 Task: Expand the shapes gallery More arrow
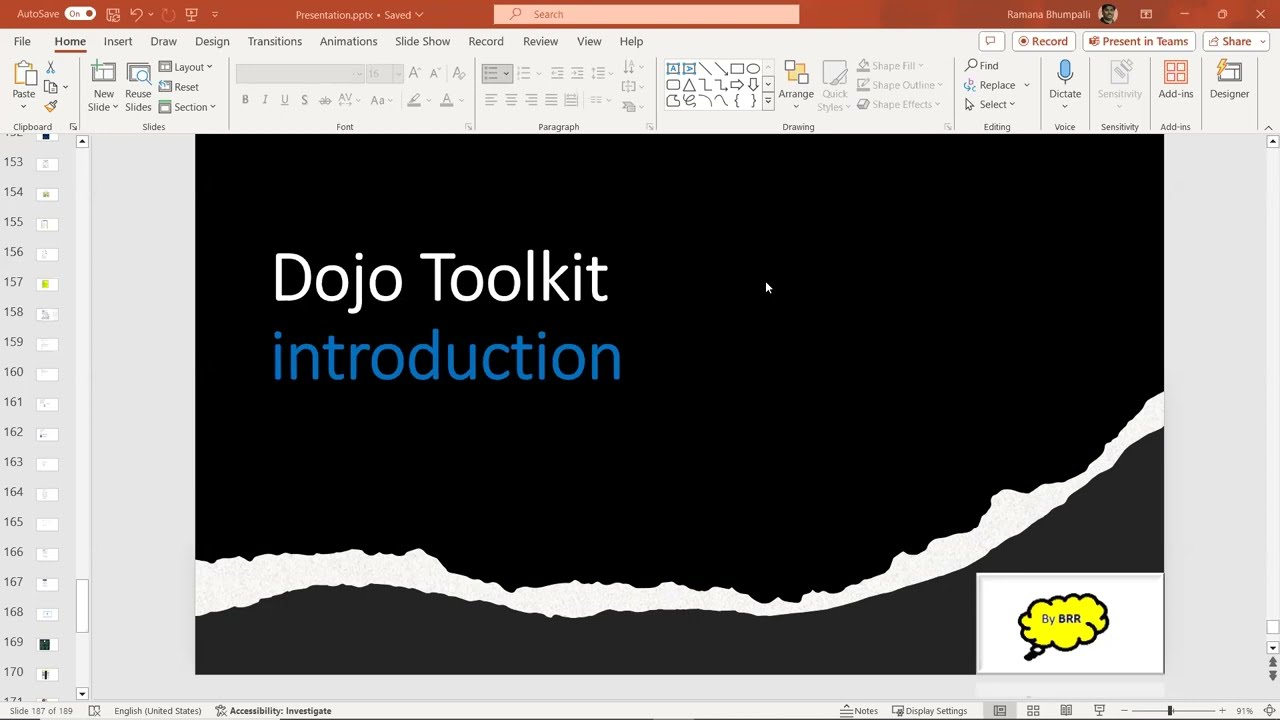click(768, 101)
